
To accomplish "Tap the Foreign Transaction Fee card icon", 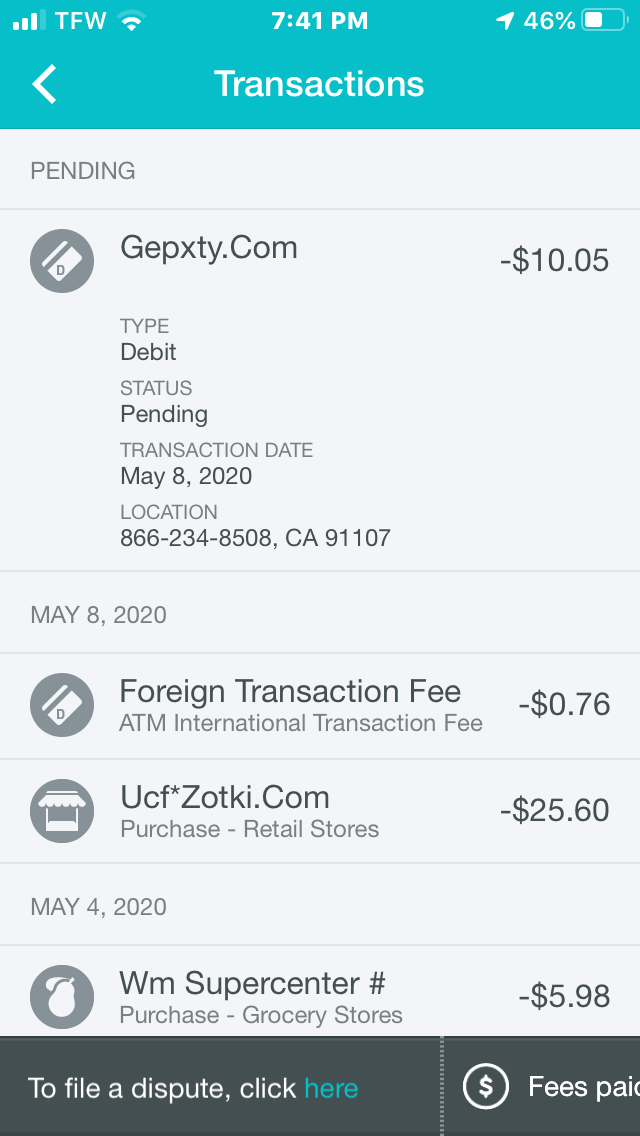I will tap(62, 705).
